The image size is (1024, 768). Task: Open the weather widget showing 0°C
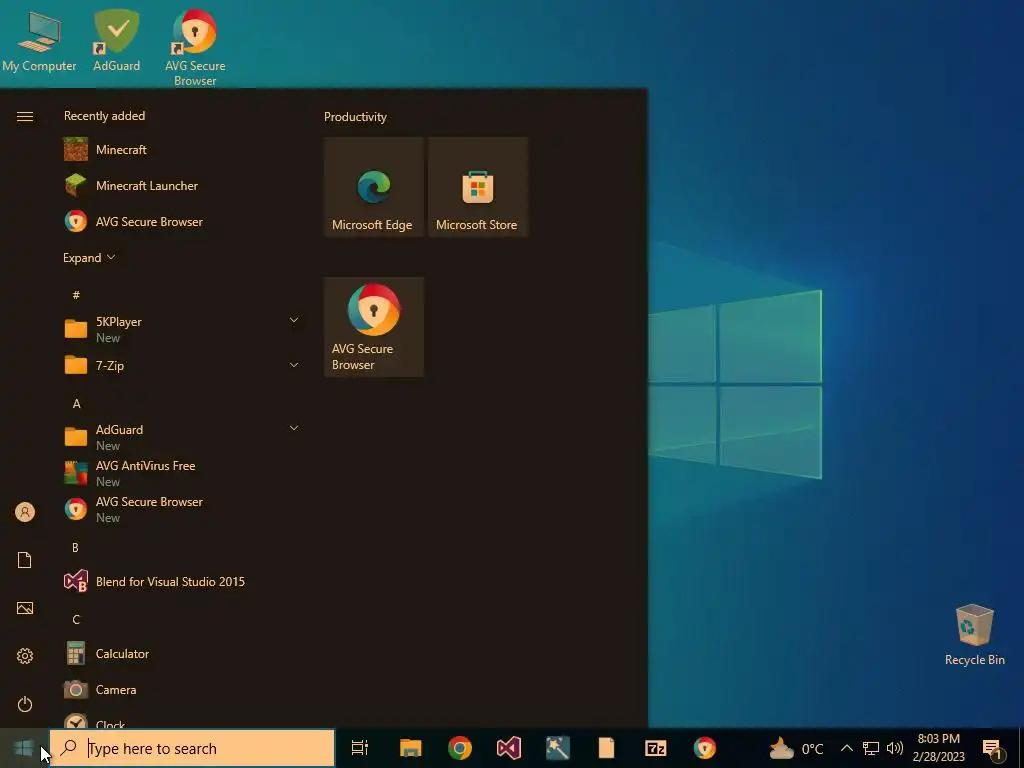796,748
